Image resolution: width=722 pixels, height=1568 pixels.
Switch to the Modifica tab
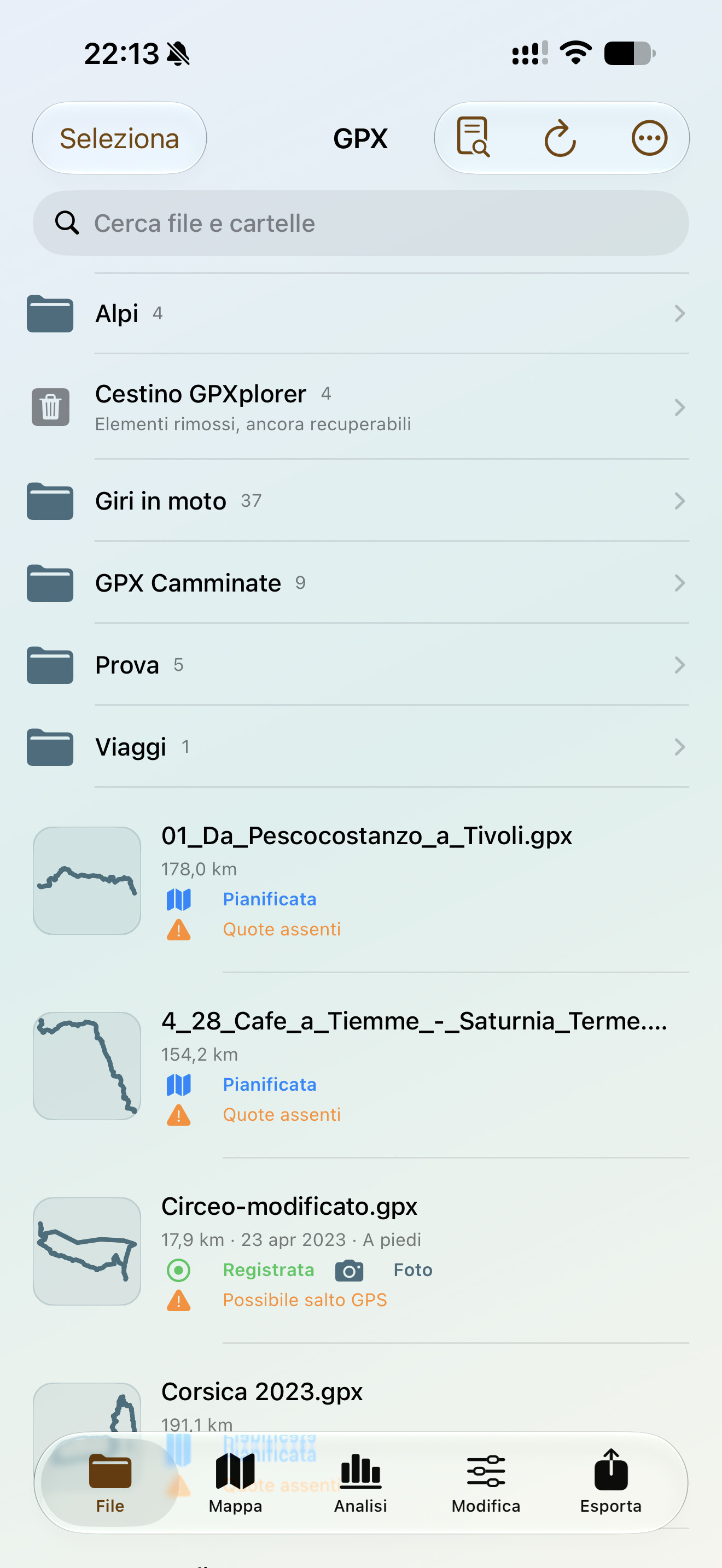tap(486, 1483)
